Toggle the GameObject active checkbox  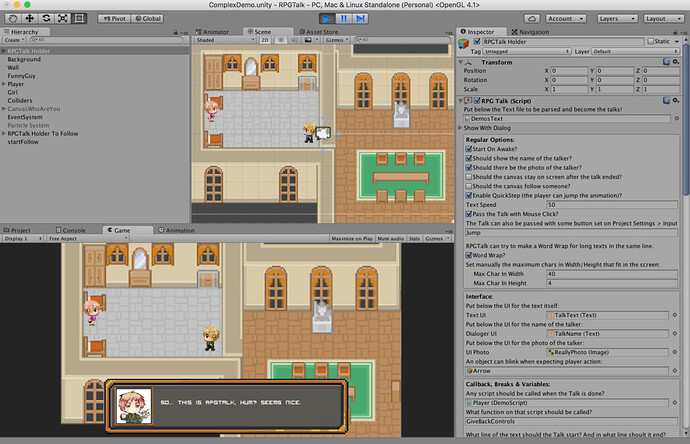477,41
